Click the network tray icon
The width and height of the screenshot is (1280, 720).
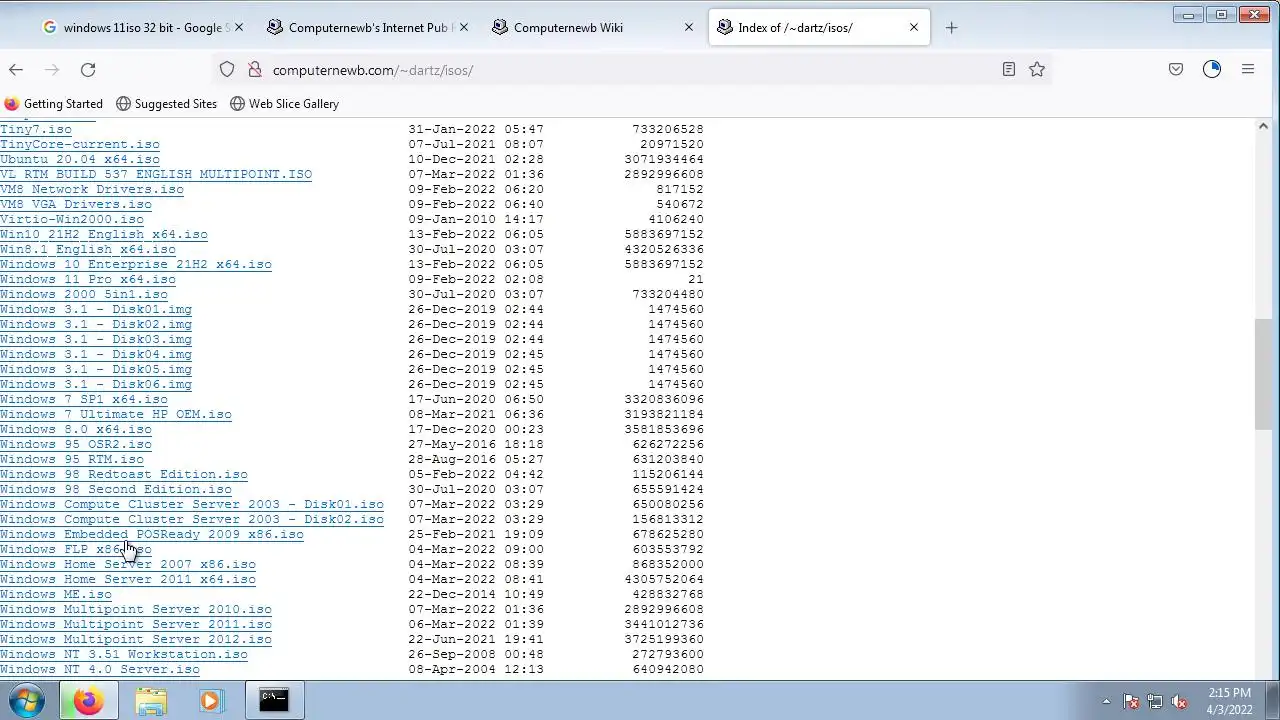1155,702
